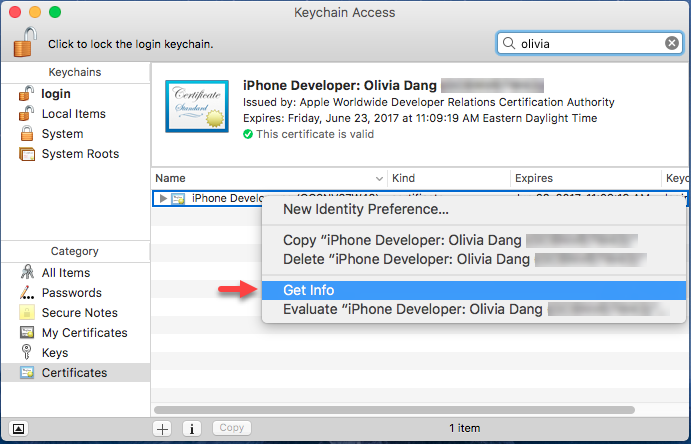Viewport: 691px width, 444px height.
Task: Select the Certificates category
Action: pyautogui.click(x=74, y=373)
